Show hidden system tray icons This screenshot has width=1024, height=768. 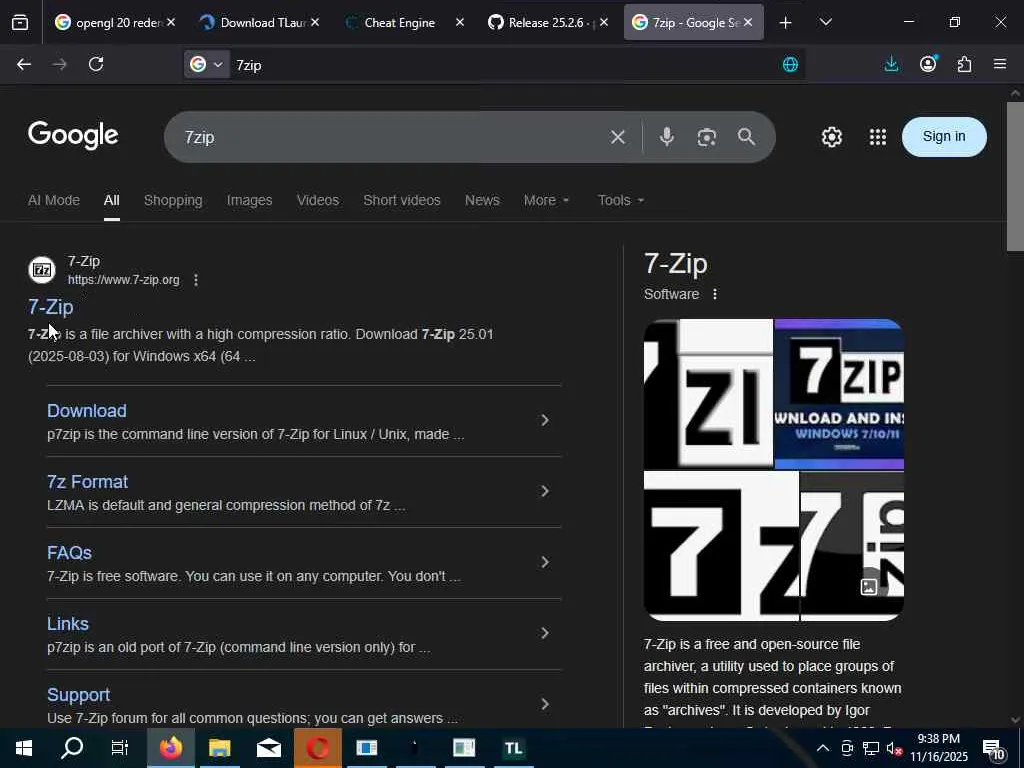point(823,748)
